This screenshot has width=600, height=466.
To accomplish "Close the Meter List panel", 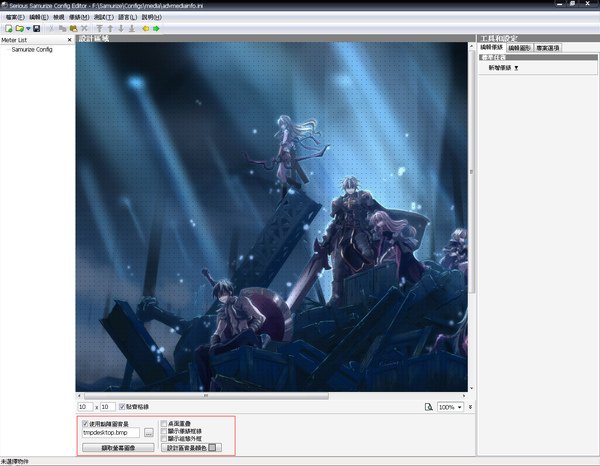I will tap(70, 40).
